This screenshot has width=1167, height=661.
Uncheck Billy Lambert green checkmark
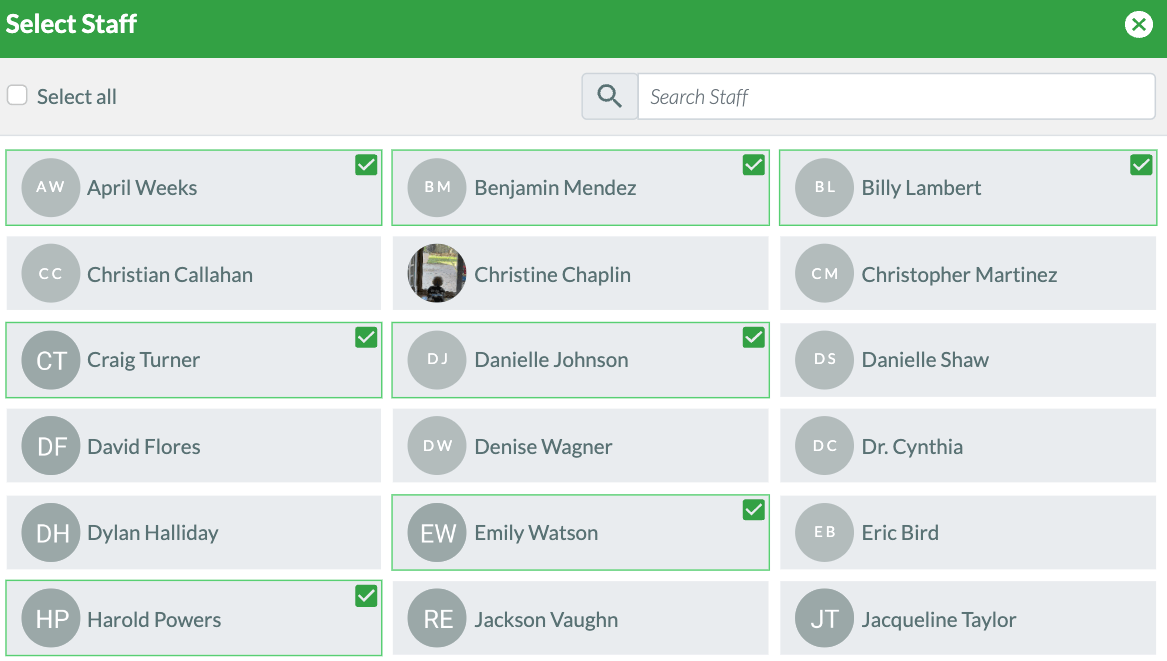(1140, 165)
